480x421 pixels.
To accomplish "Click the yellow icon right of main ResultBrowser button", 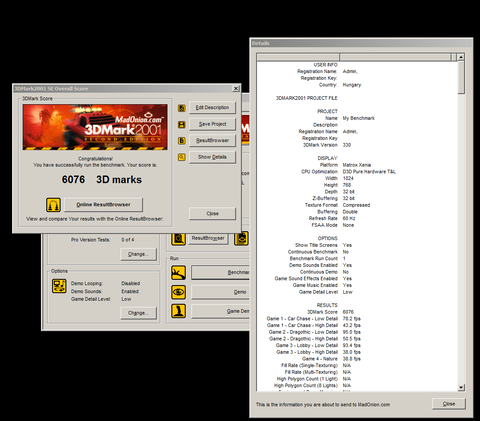I will 242,238.
